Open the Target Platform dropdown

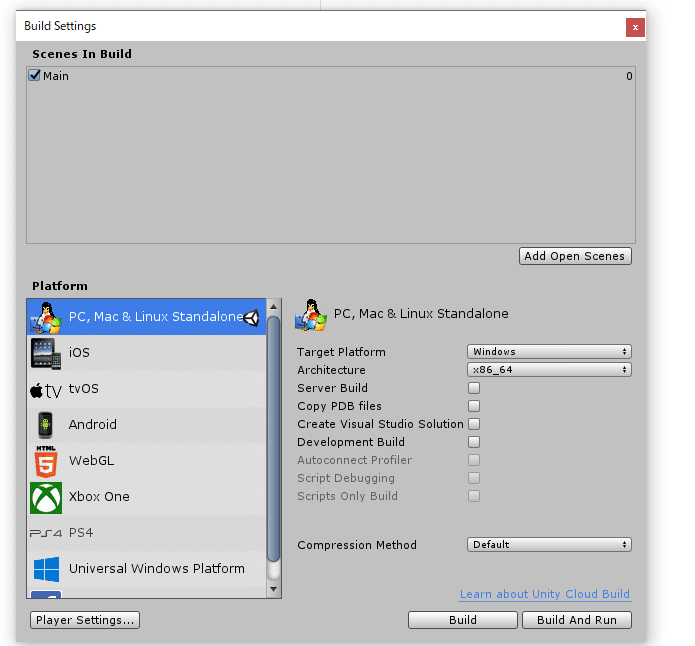pyautogui.click(x=549, y=352)
